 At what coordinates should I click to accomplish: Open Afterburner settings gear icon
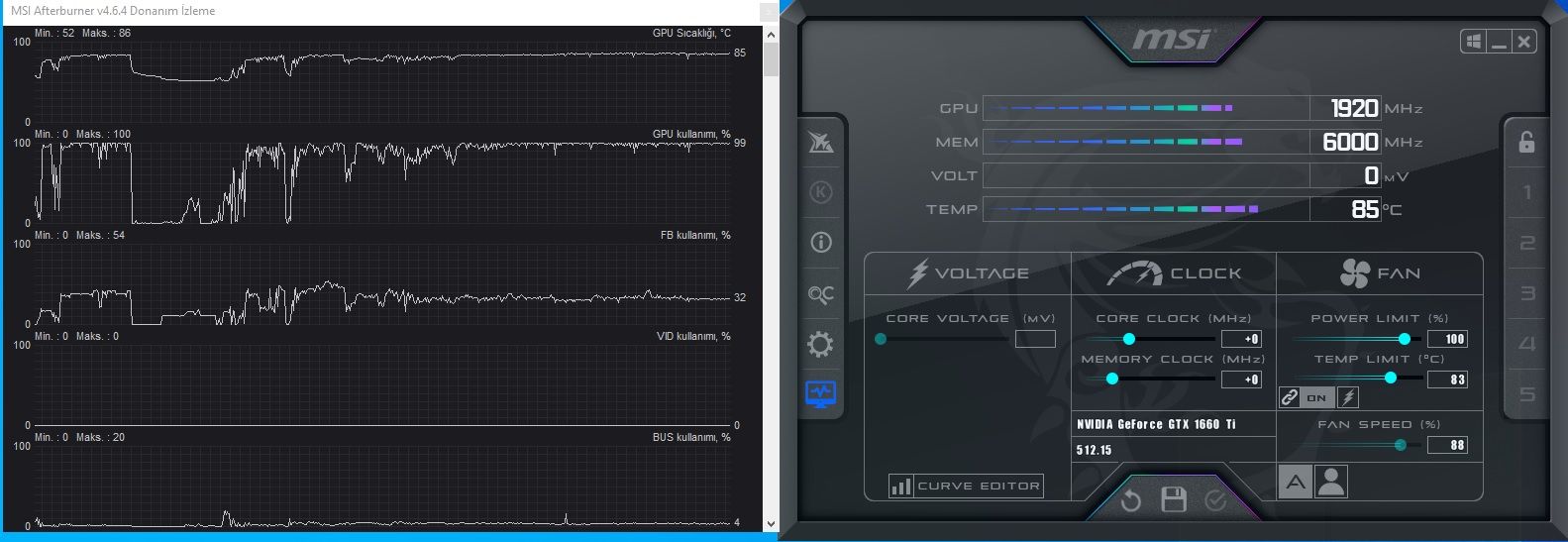coord(821,345)
